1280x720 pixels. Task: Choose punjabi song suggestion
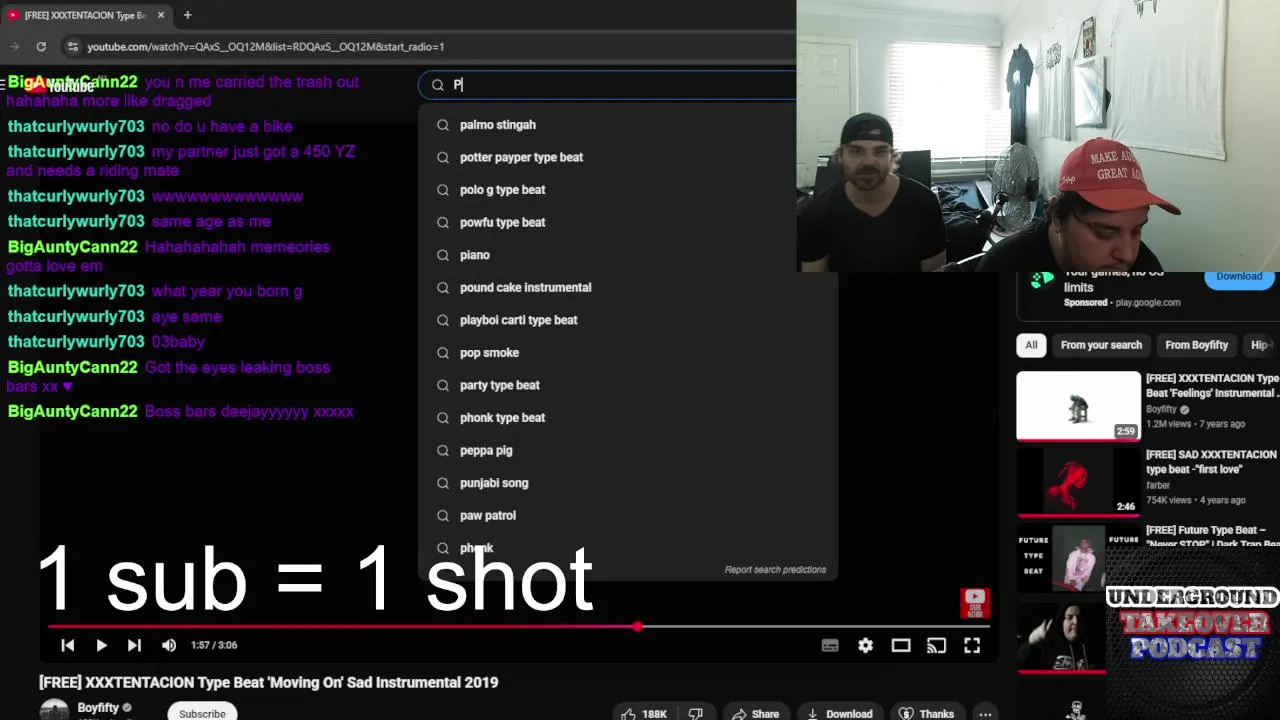click(x=494, y=483)
